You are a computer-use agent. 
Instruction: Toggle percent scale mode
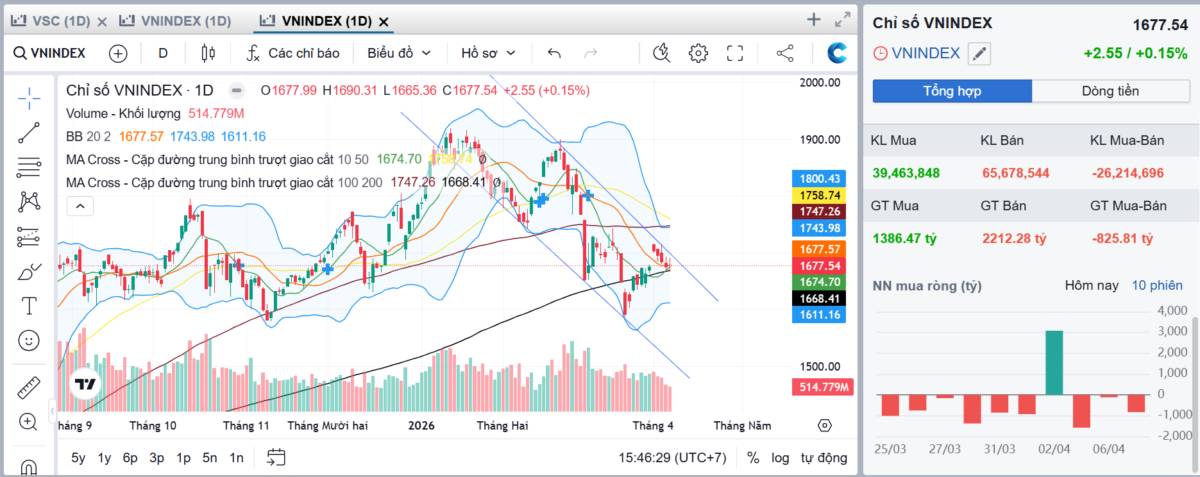click(x=752, y=457)
